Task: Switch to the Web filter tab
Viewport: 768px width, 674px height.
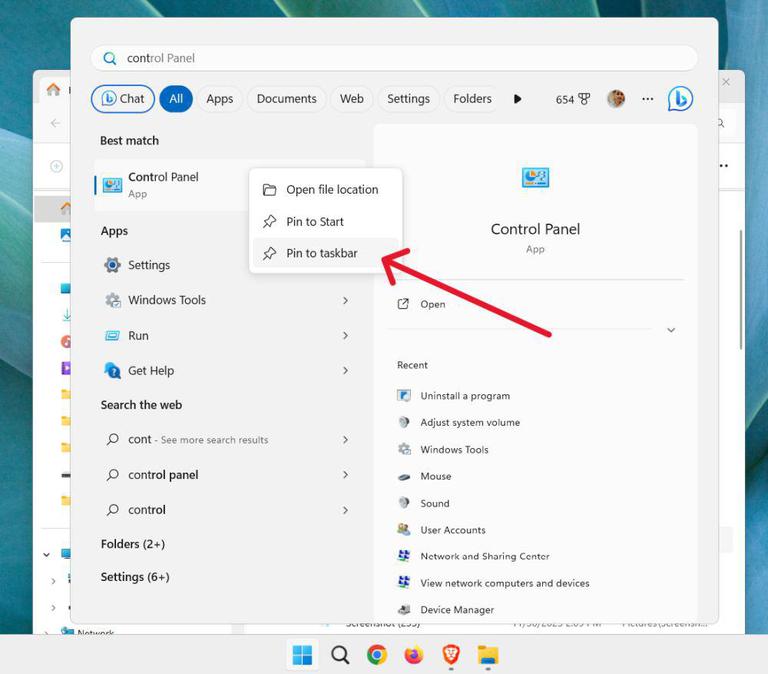Action: [x=352, y=99]
